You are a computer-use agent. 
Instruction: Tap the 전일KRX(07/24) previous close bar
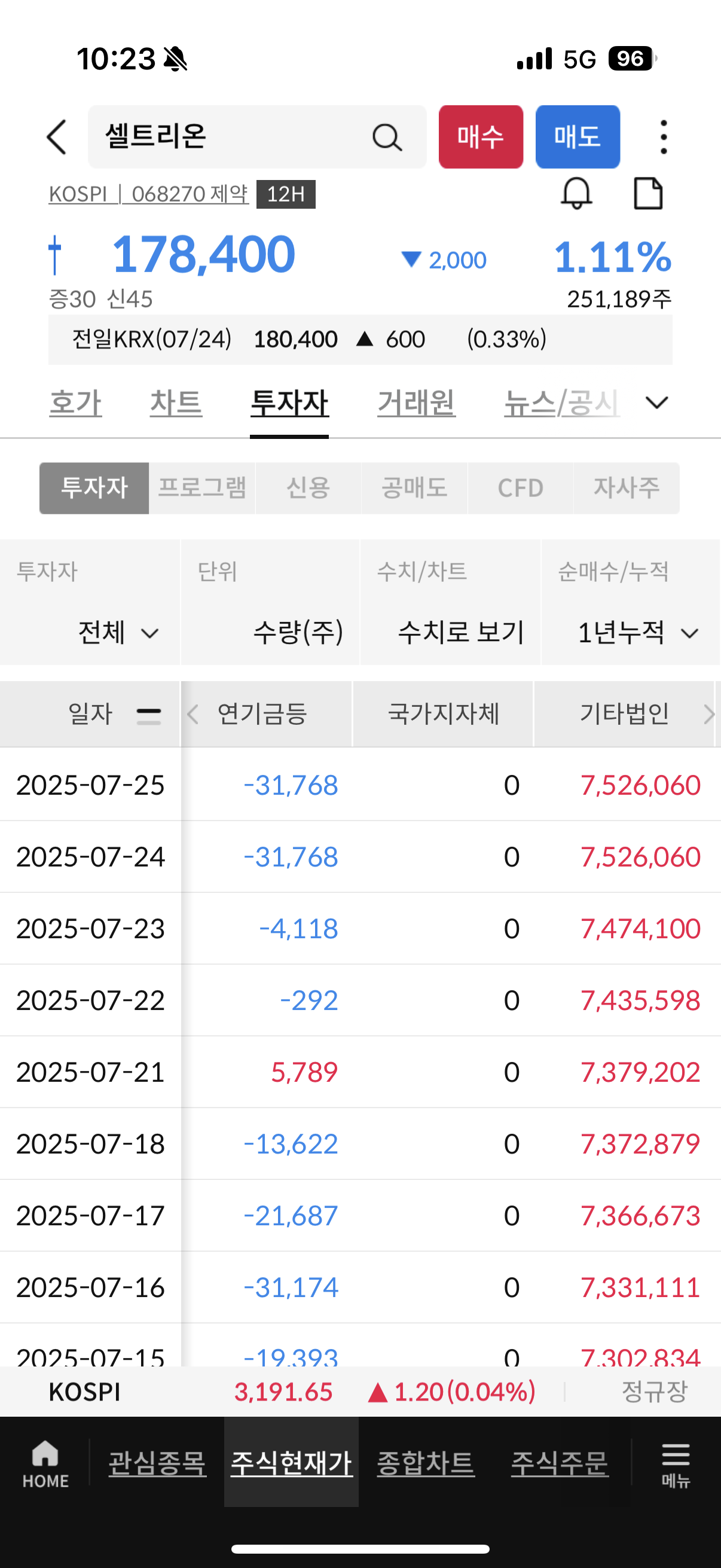coord(360,340)
